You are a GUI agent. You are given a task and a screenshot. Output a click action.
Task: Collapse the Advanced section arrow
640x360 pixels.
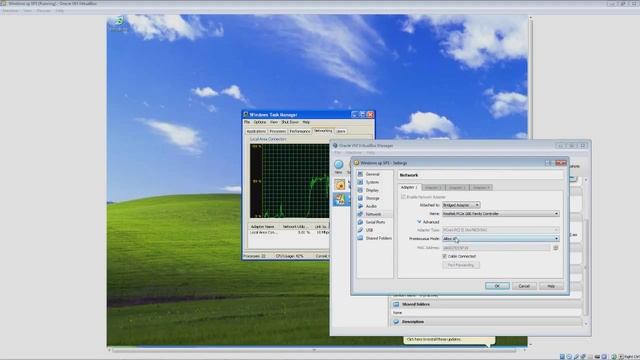click(419, 222)
